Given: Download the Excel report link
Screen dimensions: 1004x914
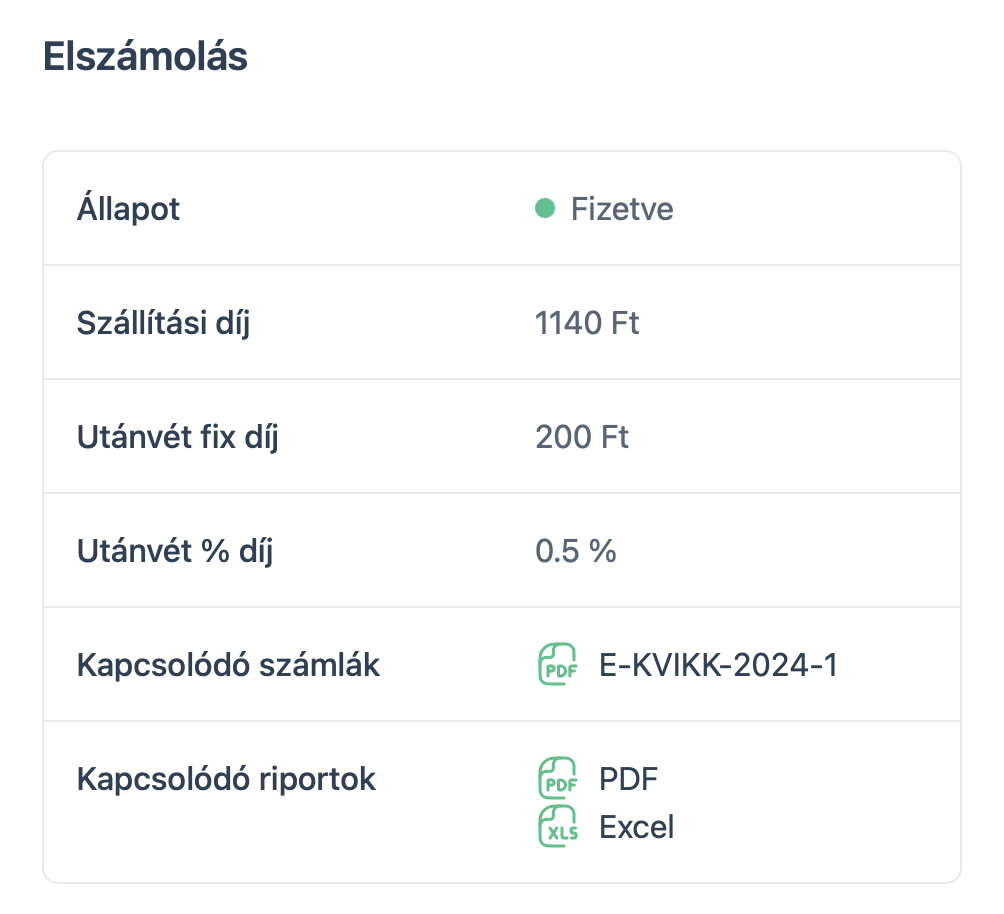Looking at the screenshot, I should click(x=636, y=827).
